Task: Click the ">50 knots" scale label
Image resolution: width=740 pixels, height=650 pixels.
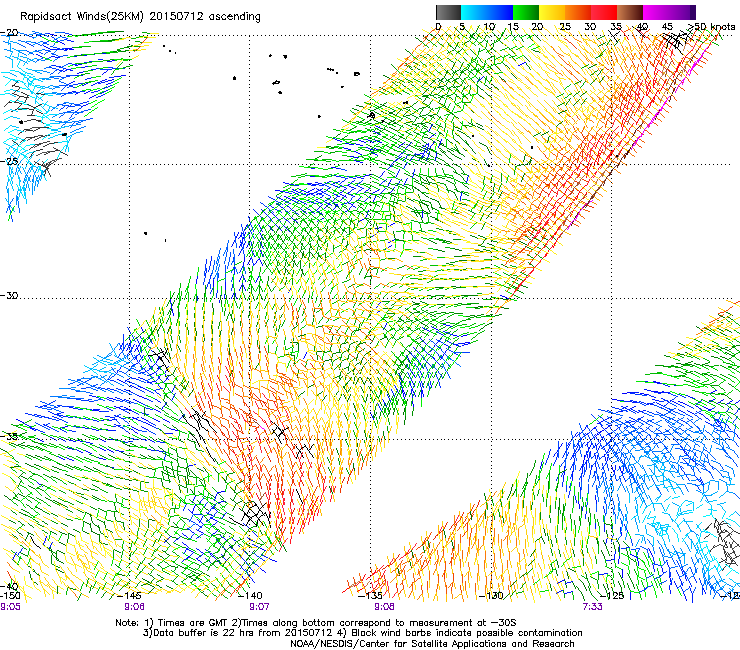Action: [711, 27]
